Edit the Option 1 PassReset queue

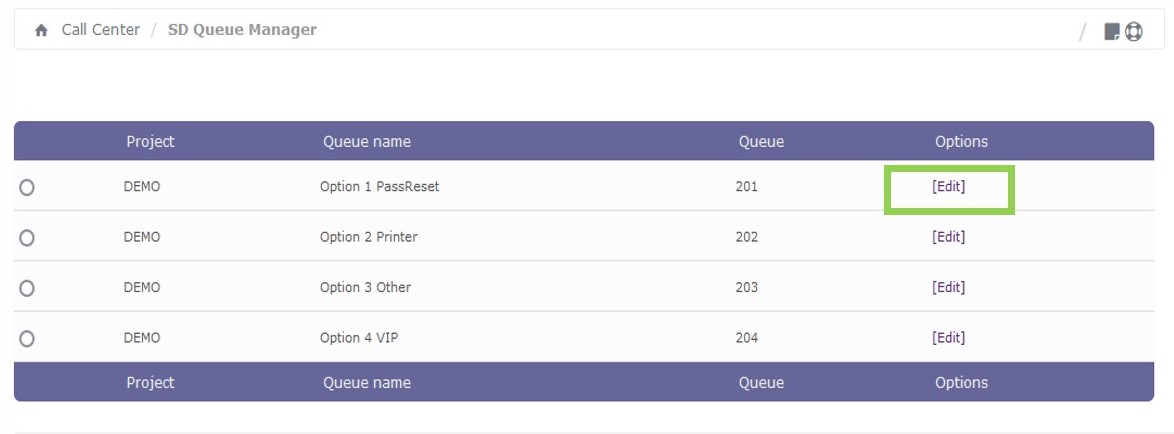click(x=948, y=186)
